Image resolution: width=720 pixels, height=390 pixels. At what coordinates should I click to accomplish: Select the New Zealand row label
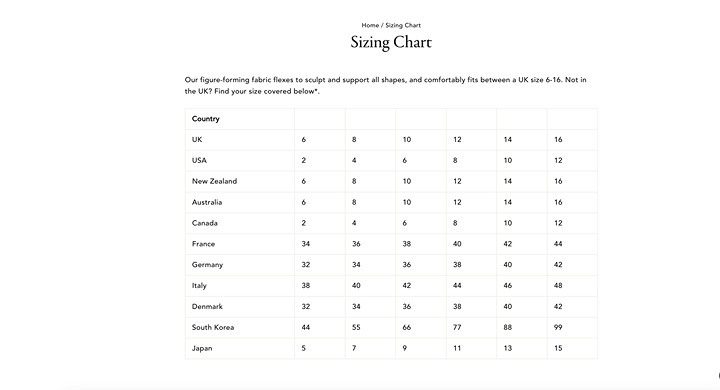[214, 181]
